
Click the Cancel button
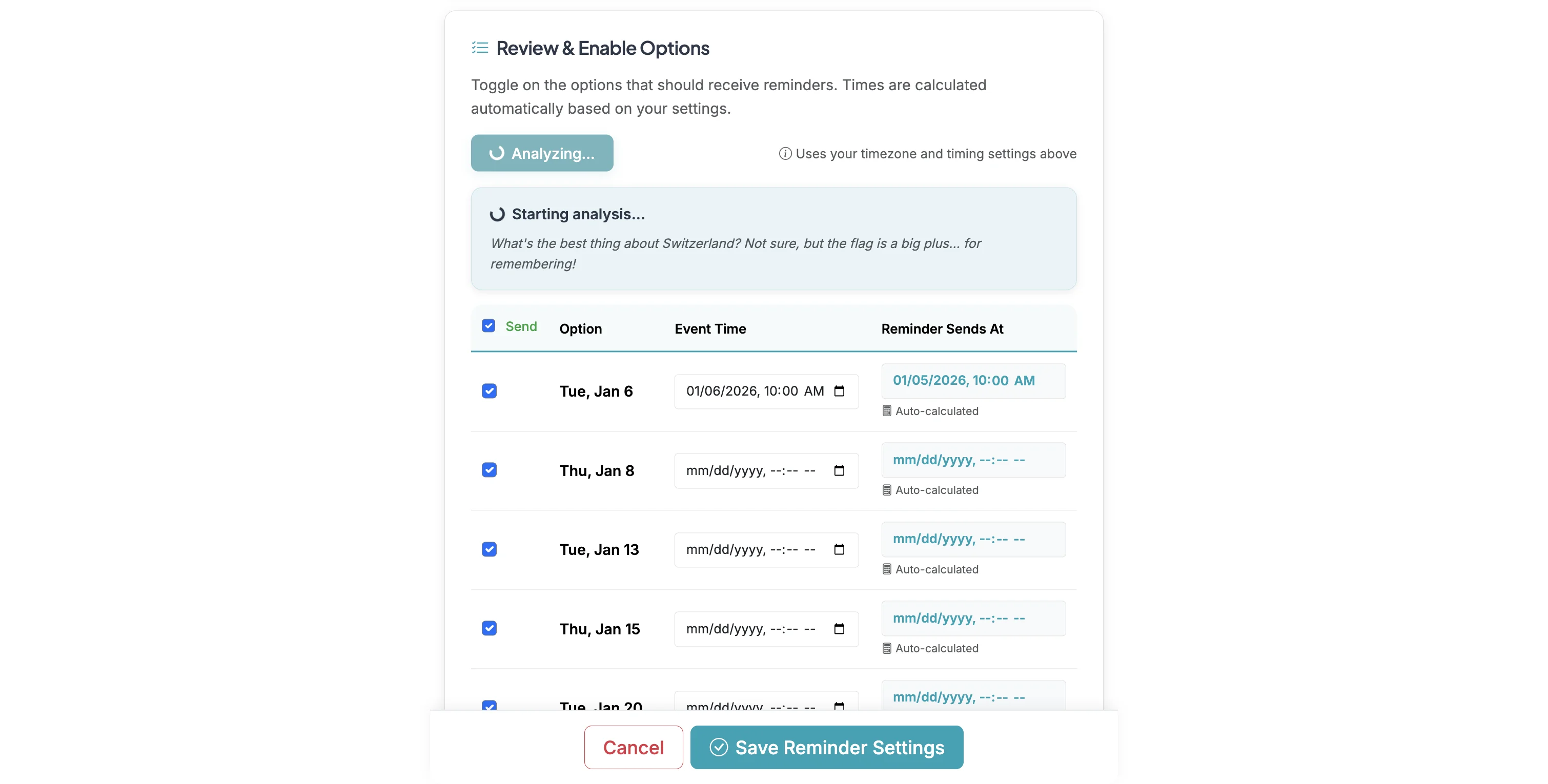(633, 747)
